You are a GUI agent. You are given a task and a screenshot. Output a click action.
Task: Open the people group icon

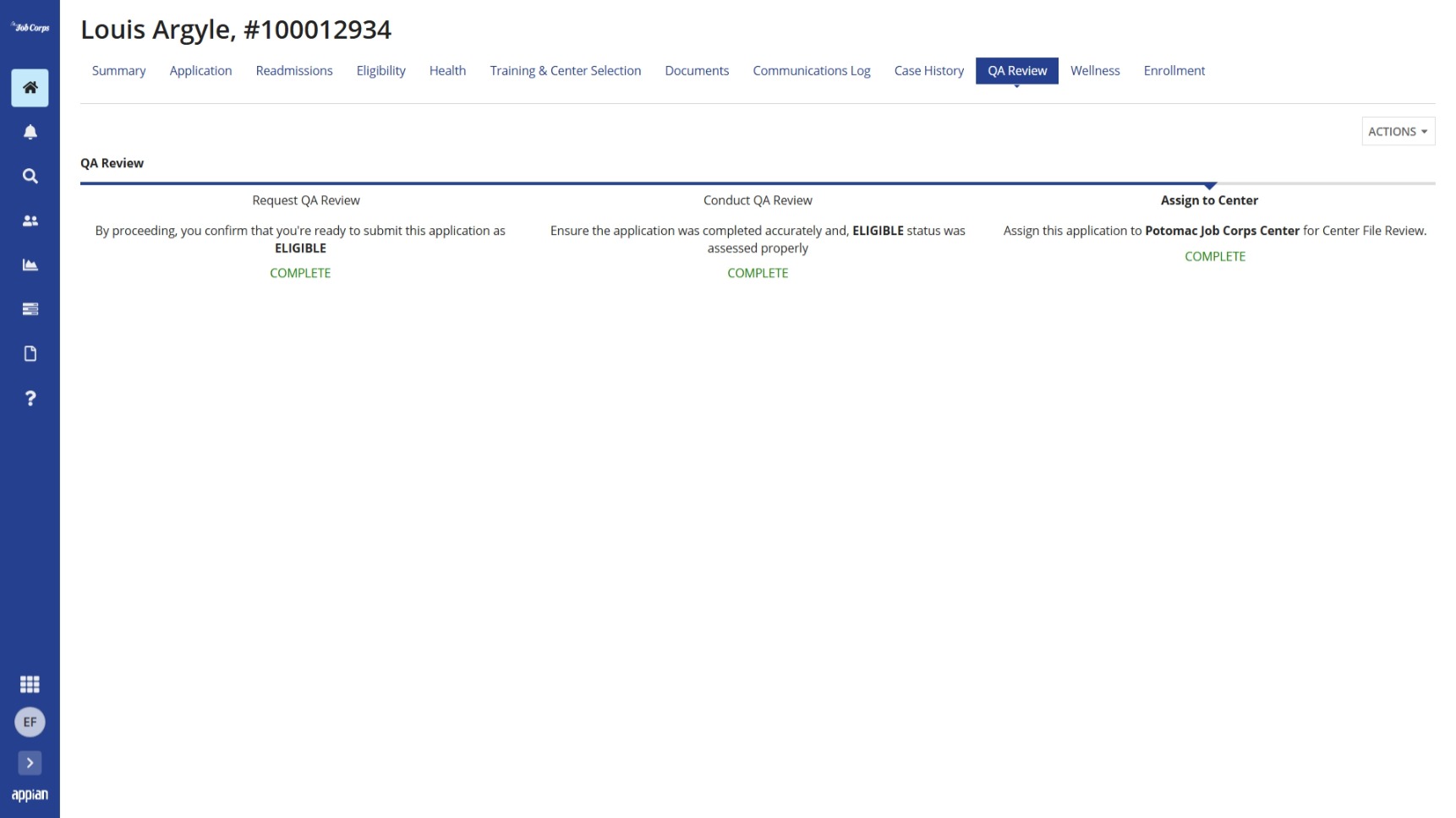pos(30,221)
